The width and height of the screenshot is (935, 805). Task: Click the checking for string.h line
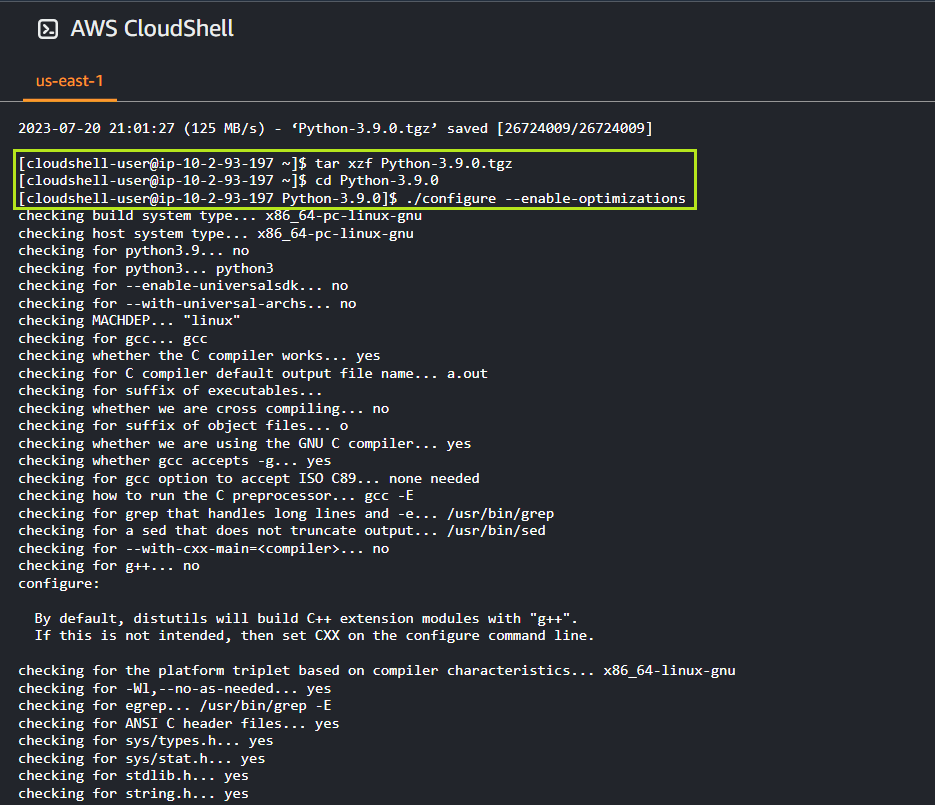click(133, 793)
